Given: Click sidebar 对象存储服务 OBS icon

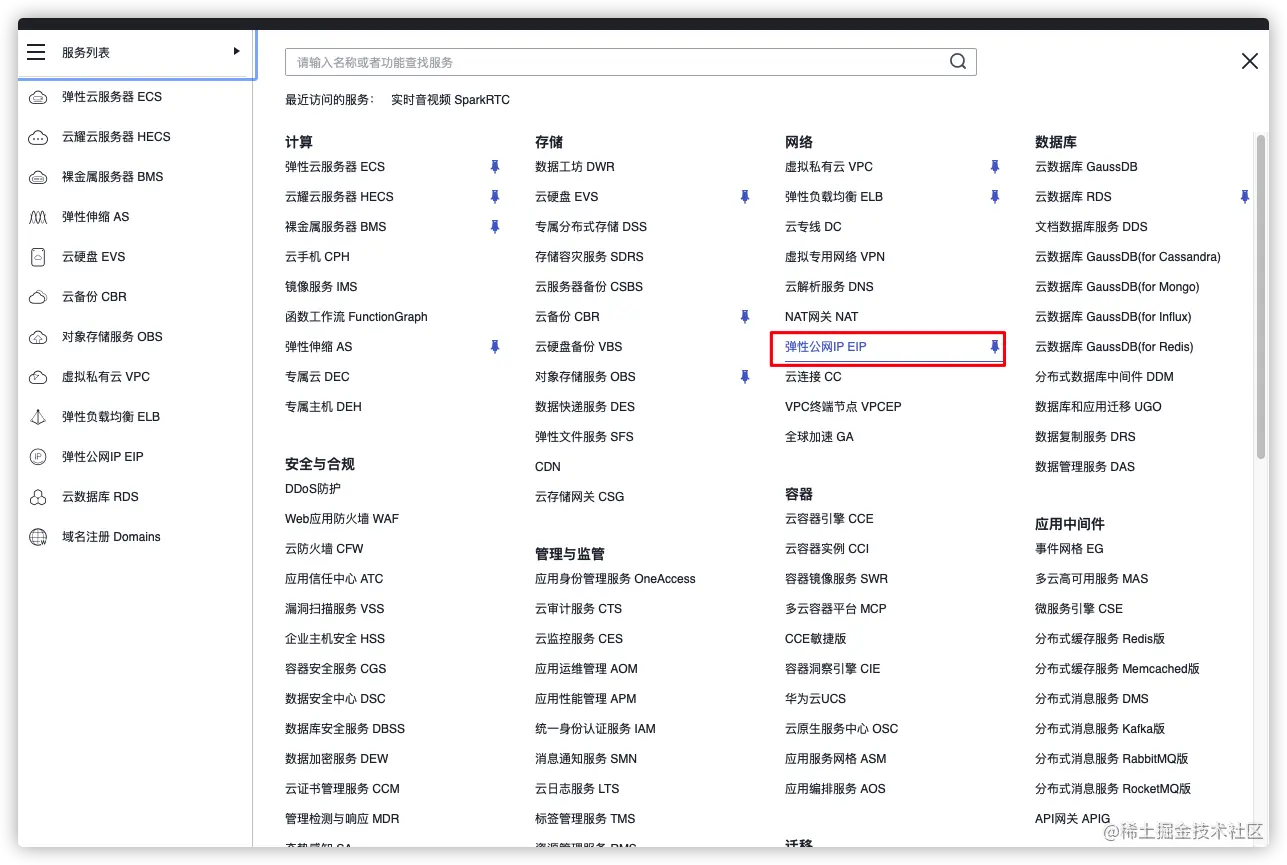Looking at the screenshot, I should [x=38, y=337].
